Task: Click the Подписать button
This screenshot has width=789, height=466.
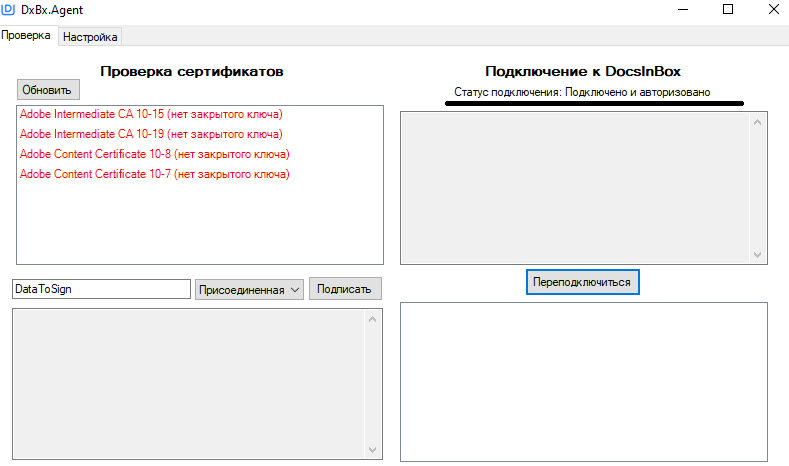Action: tap(344, 289)
